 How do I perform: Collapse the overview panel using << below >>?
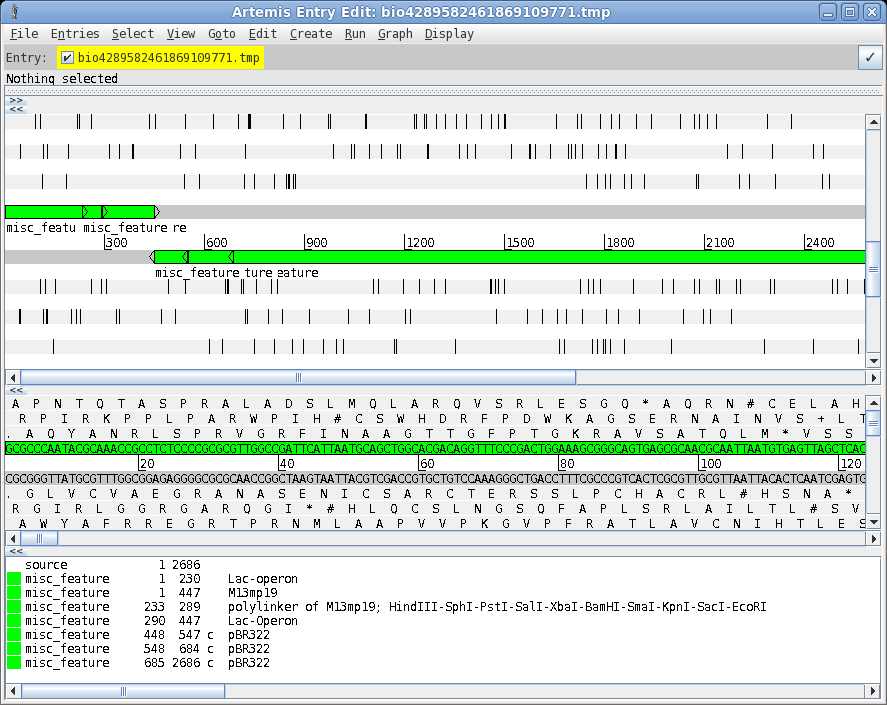click(16, 109)
